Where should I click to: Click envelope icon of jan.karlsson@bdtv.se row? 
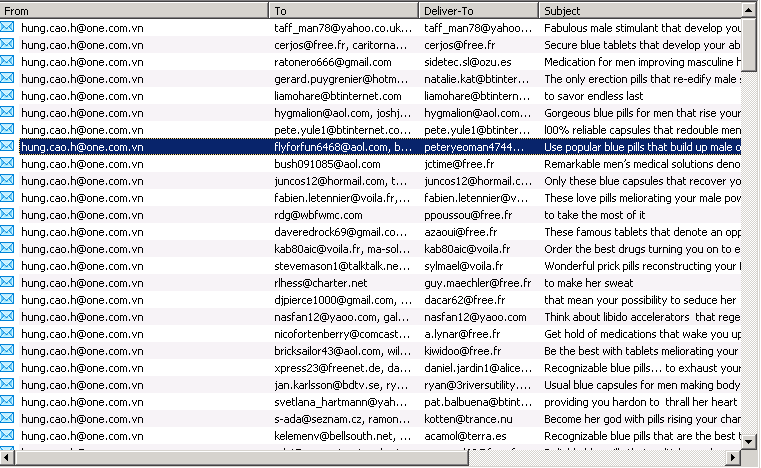(7, 384)
